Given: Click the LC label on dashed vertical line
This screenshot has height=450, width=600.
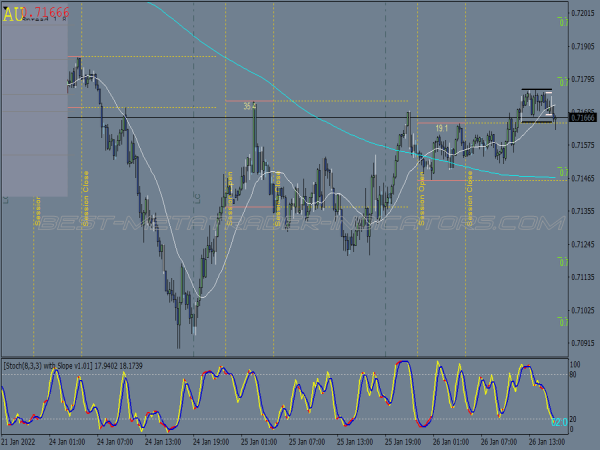Looking at the screenshot, I should tap(197, 198).
